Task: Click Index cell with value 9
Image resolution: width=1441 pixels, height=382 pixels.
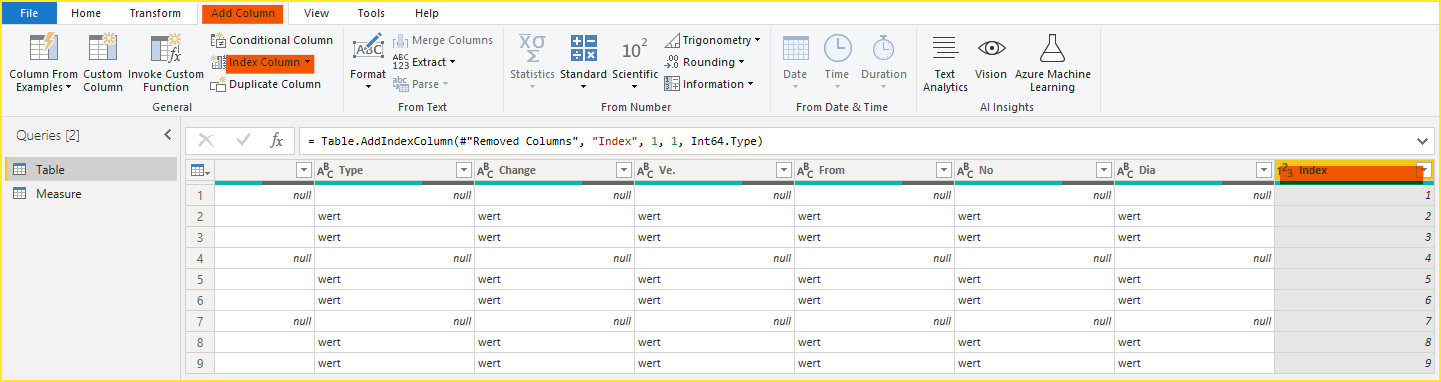Action: [1355, 363]
